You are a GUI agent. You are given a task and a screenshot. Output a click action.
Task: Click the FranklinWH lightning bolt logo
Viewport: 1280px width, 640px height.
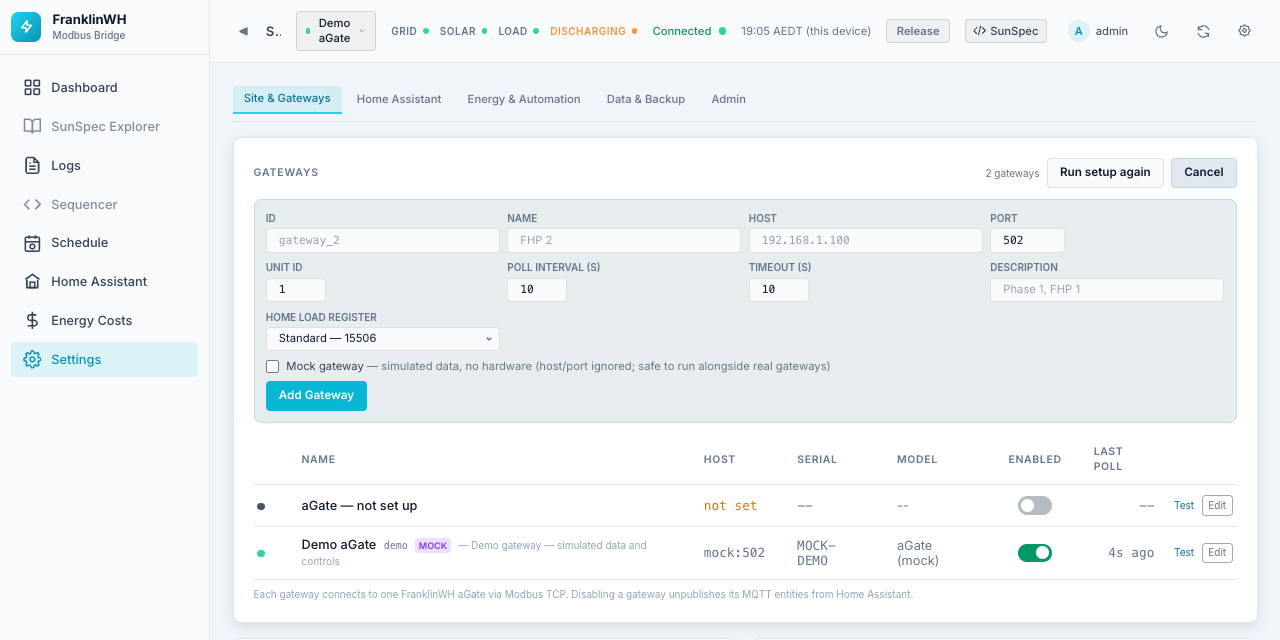27,27
